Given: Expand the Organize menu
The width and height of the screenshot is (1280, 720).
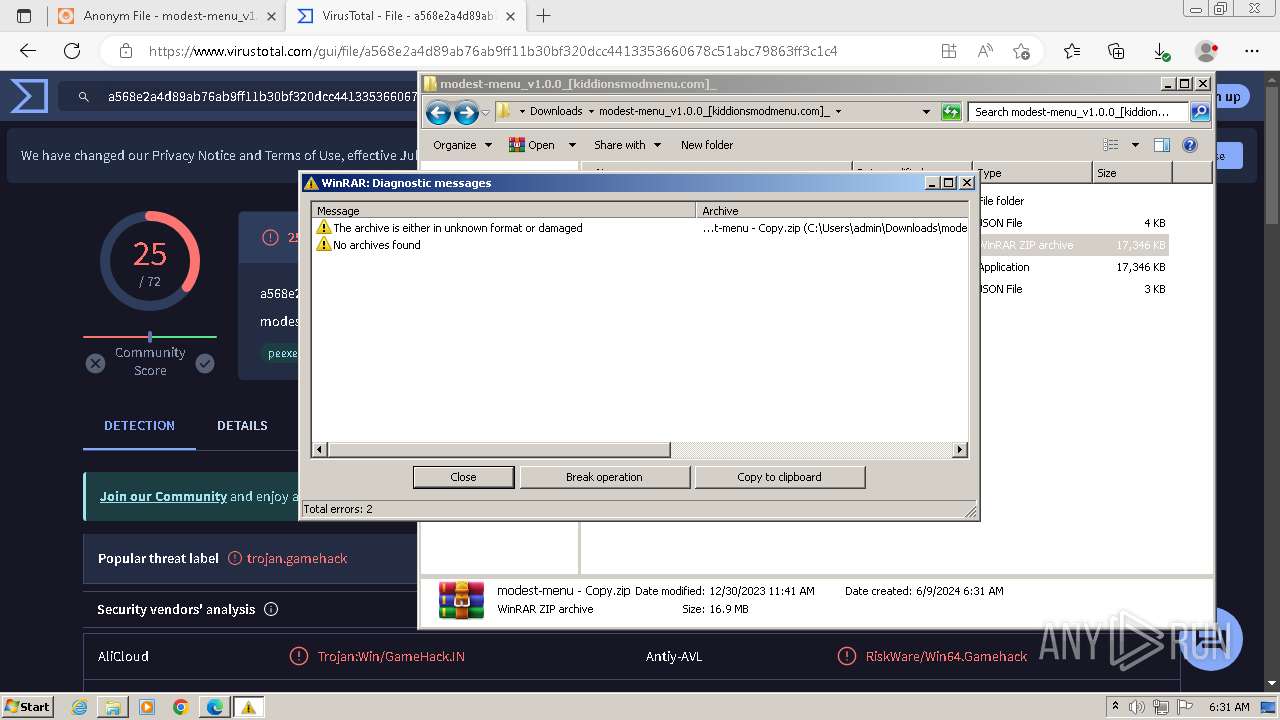Looking at the screenshot, I should [x=462, y=145].
